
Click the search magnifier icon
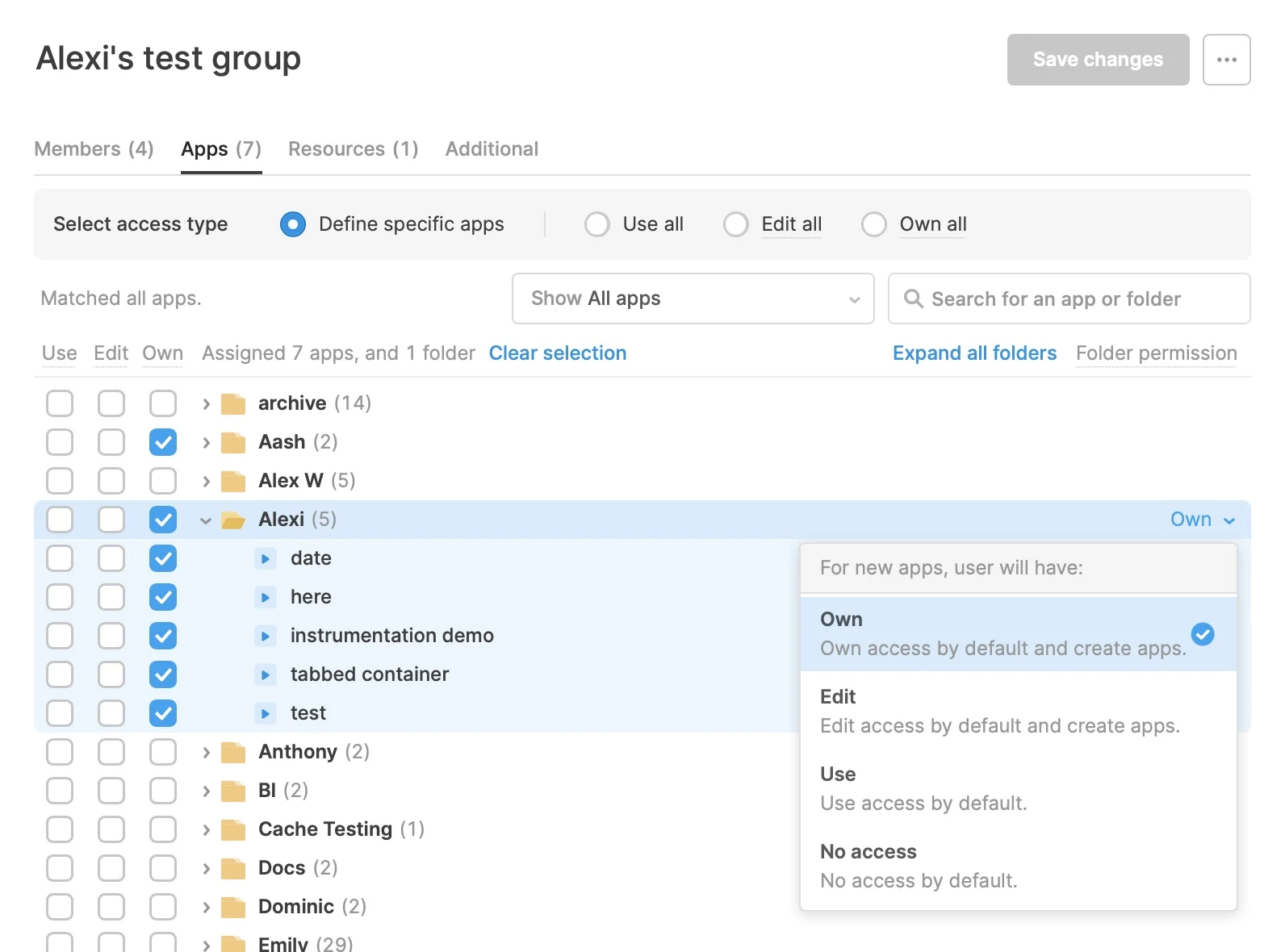point(913,299)
